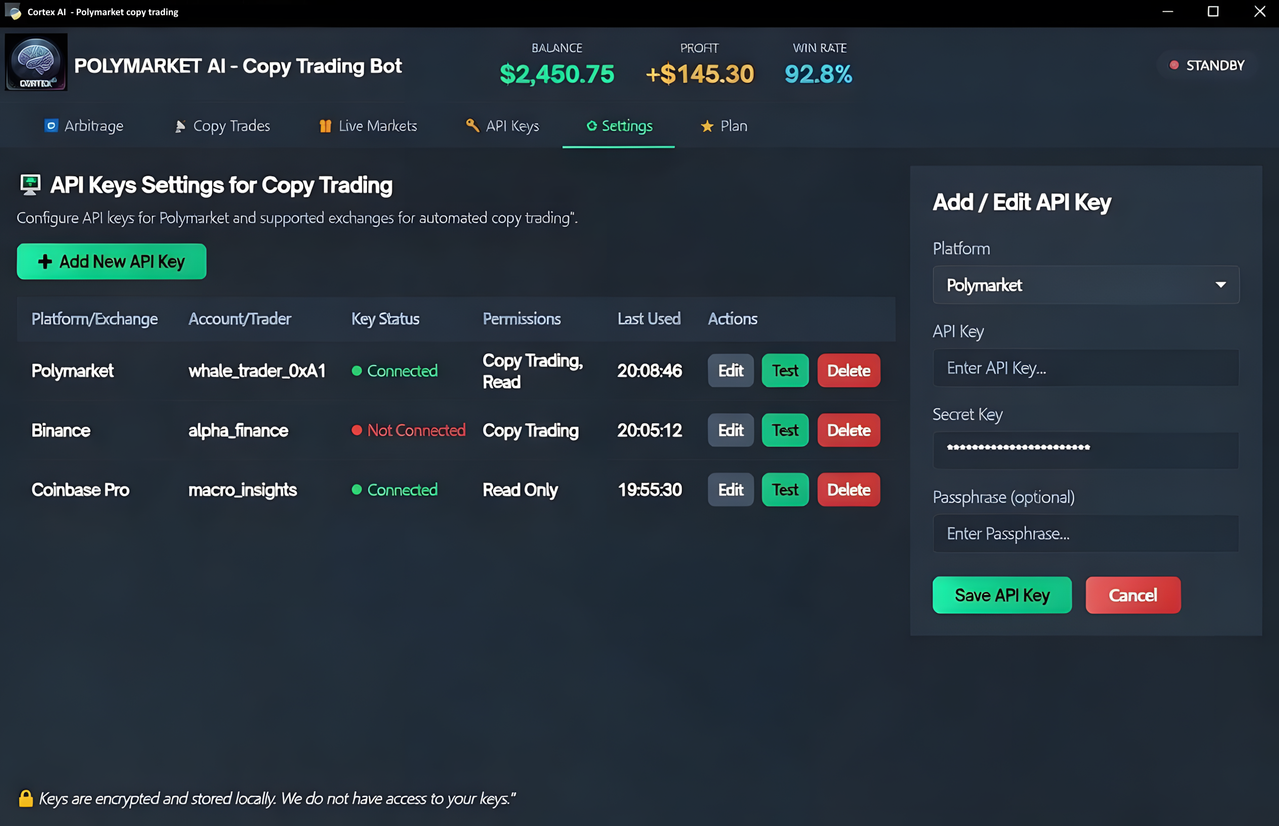Select whale_trader_0xA1 account cell
This screenshot has width=1279, height=826.
click(257, 371)
